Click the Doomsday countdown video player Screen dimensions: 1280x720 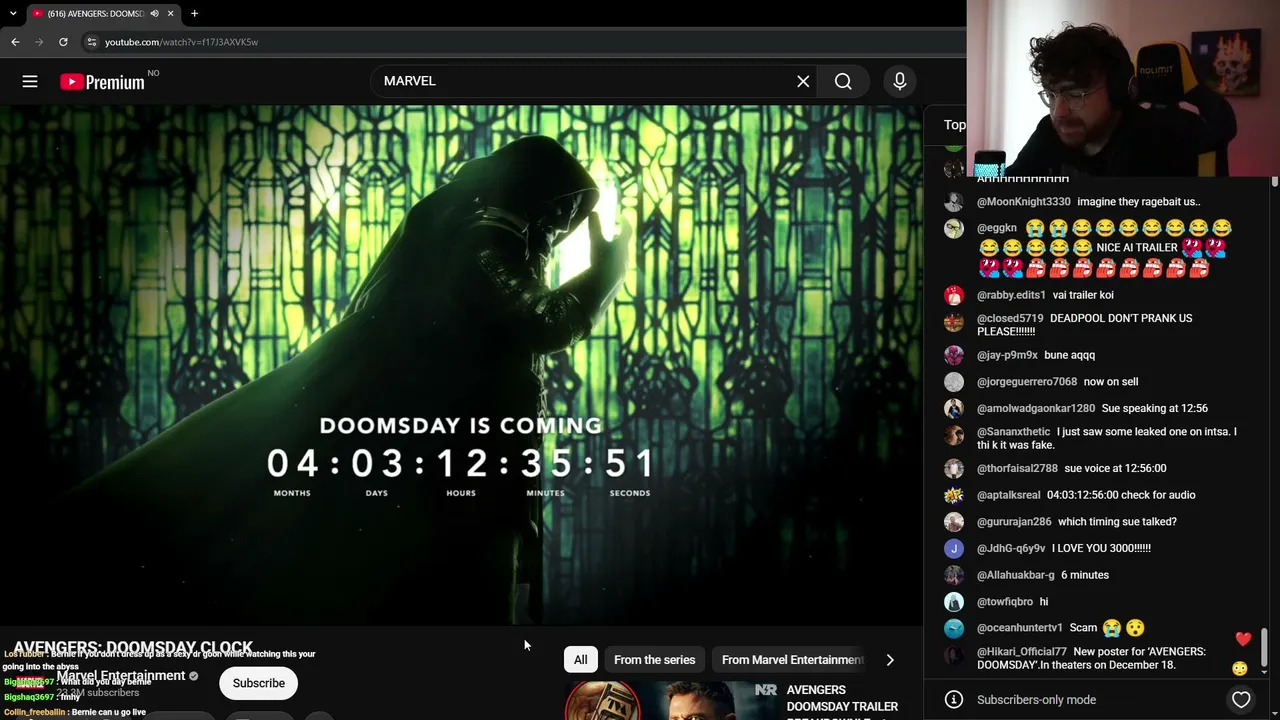461,365
